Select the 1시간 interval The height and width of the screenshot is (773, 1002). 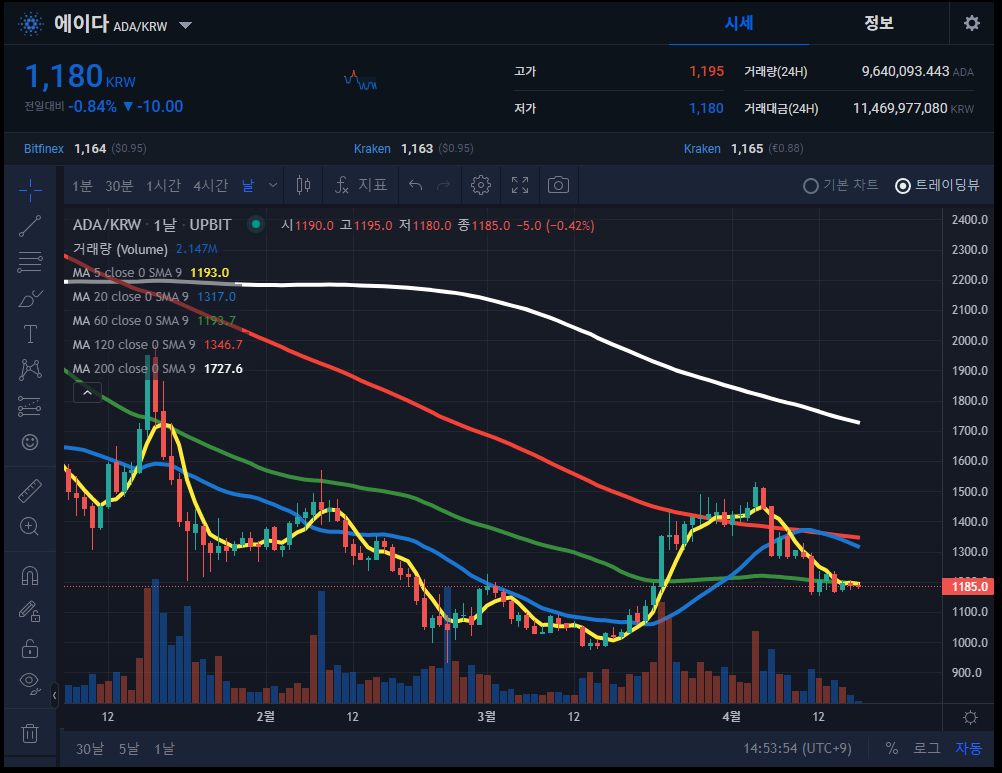(x=164, y=186)
